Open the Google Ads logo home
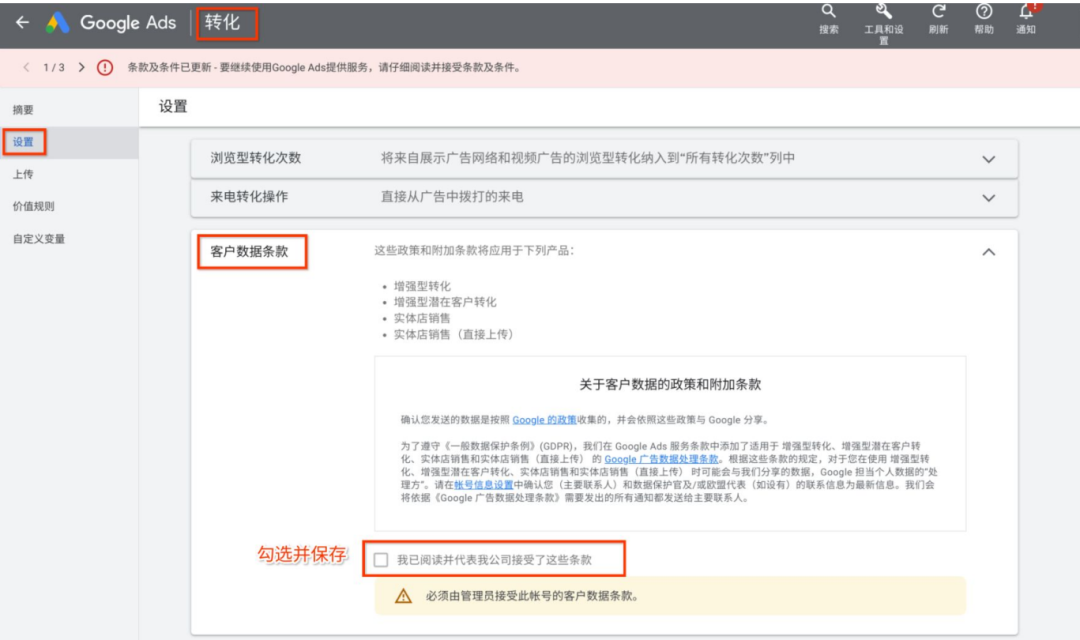1080x640 pixels. pos(58,23)
